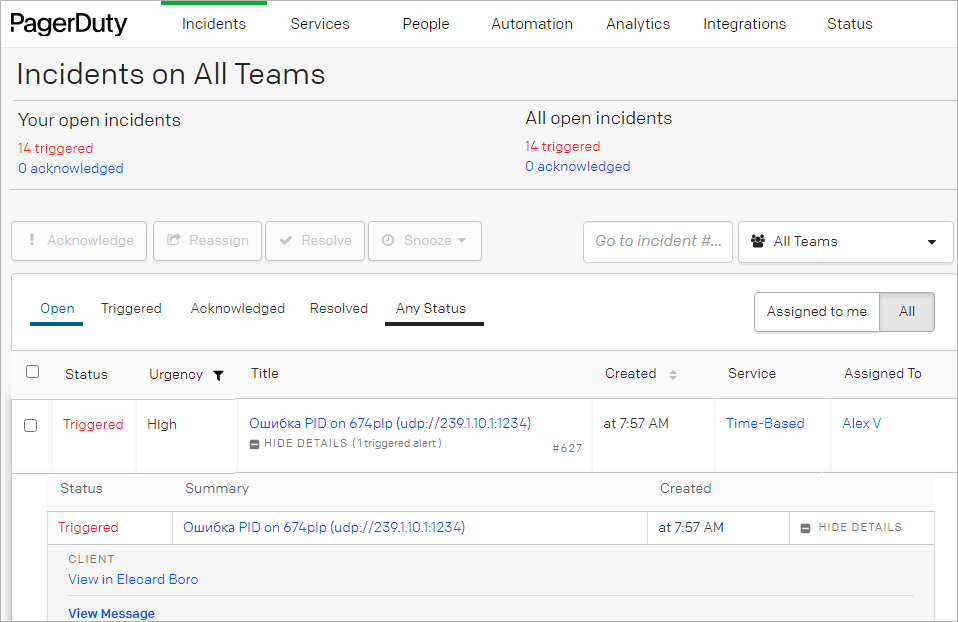The width and height of the screenshot is (958, 622).
Task: Click the team icon in All Teams selector
Action: [x=758, y=241]
